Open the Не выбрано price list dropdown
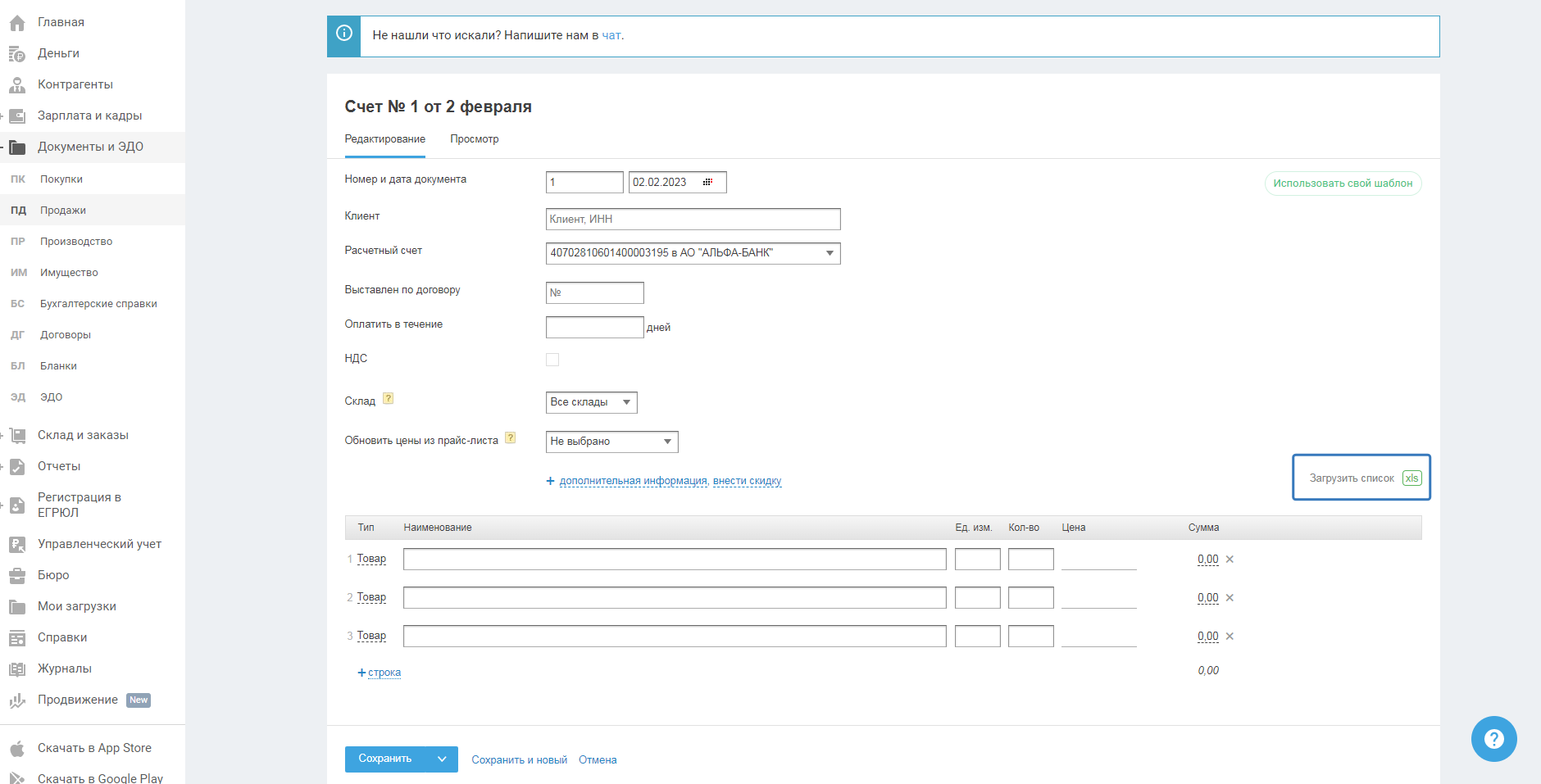The height and width of the screenshot is (784, 1541). (x=667, y=442)
